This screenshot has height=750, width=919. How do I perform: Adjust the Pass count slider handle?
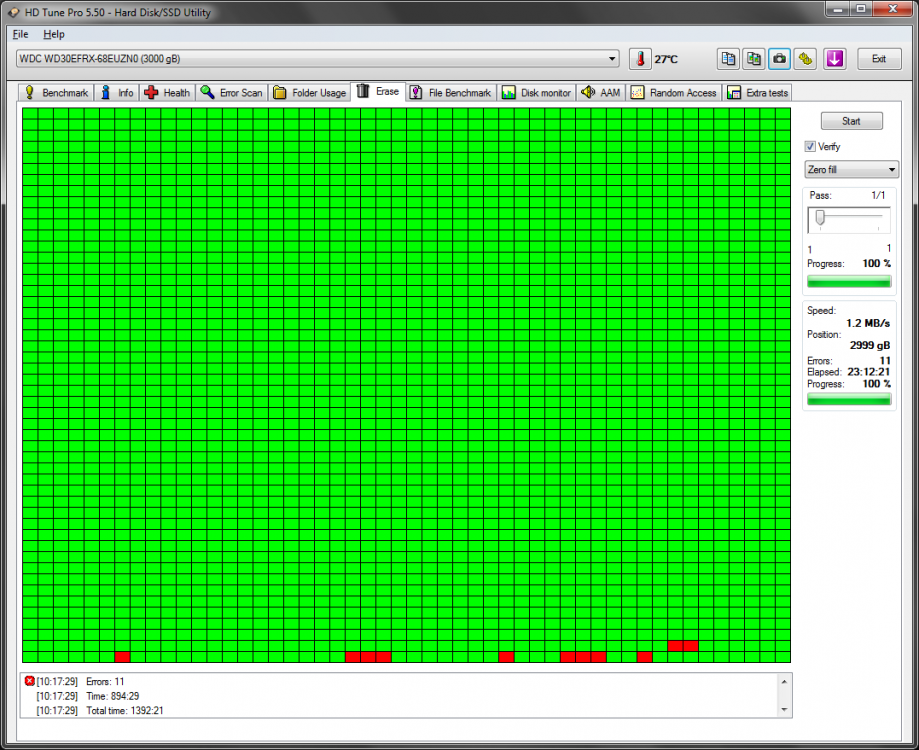click(x=821, y=218)
